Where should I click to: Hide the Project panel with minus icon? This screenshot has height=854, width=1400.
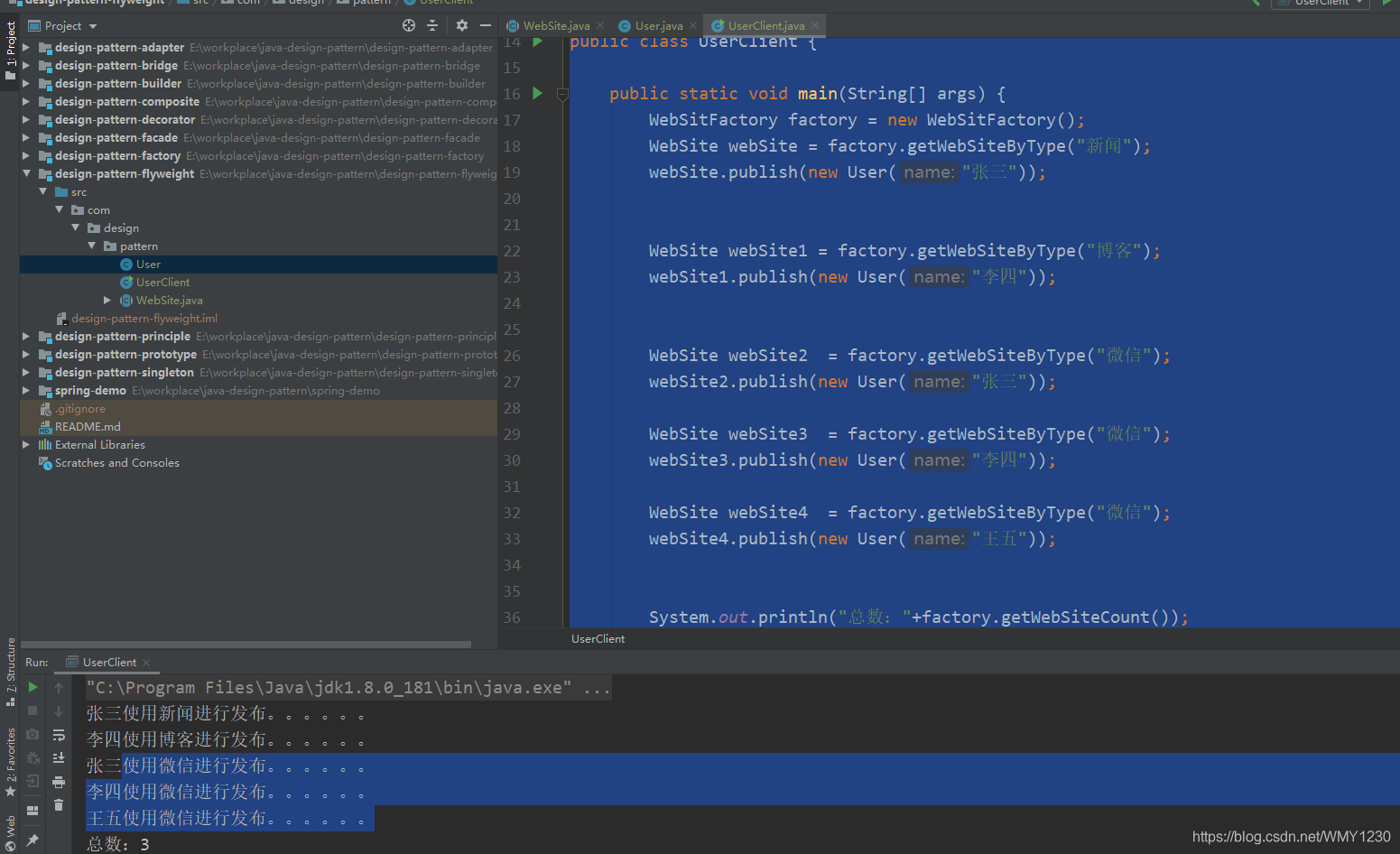(486, 25)
